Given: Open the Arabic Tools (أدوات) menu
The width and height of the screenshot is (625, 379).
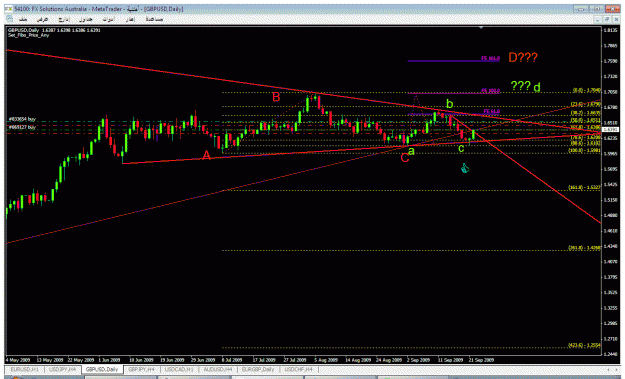Looking at the screenshot, I should pos(108,19).
